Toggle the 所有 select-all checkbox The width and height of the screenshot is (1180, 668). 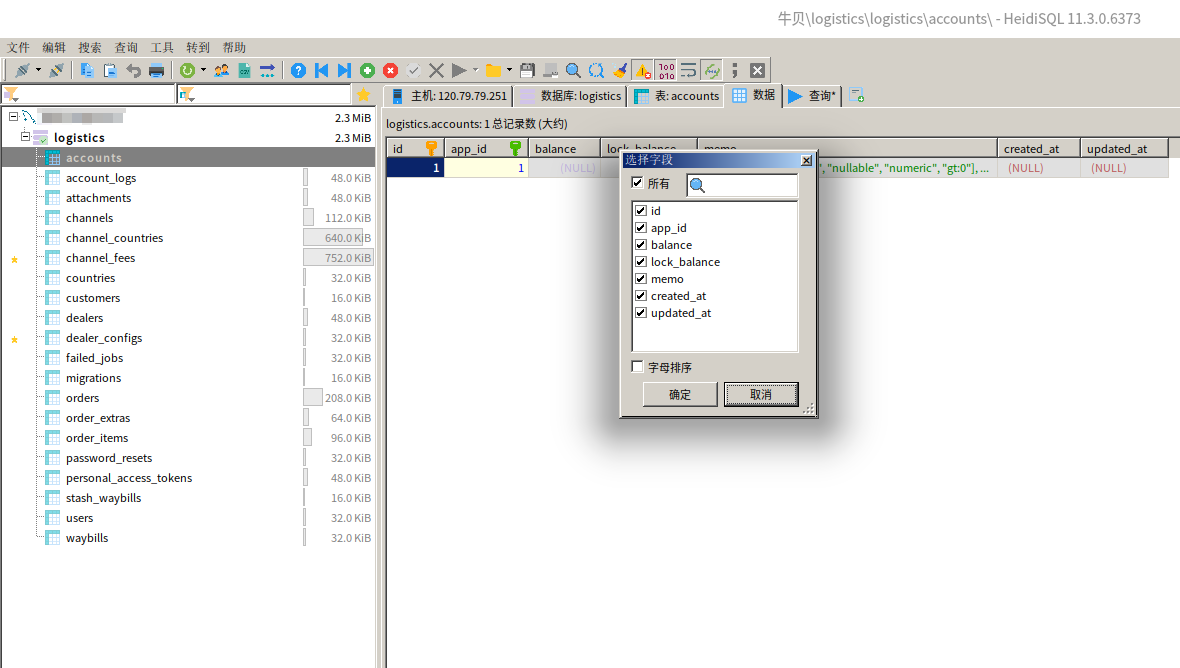pyautogui.click(x=637, y=183)
